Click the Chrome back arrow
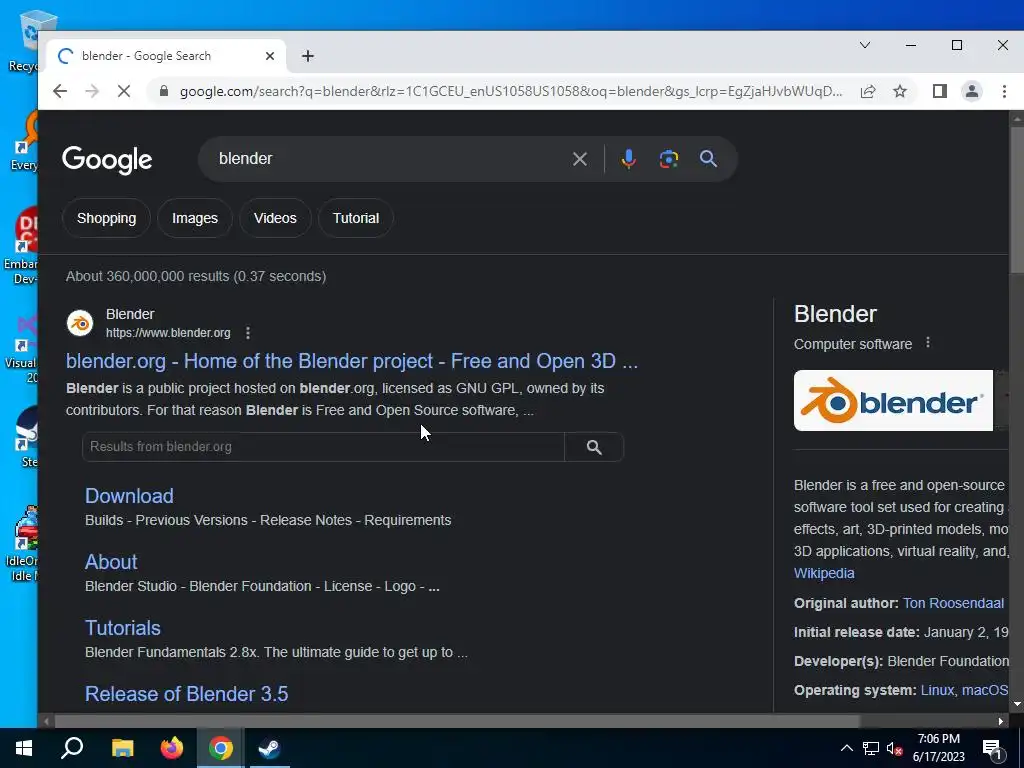Image resolution: width=1024 pixels, height=768 pixels. 59,91
